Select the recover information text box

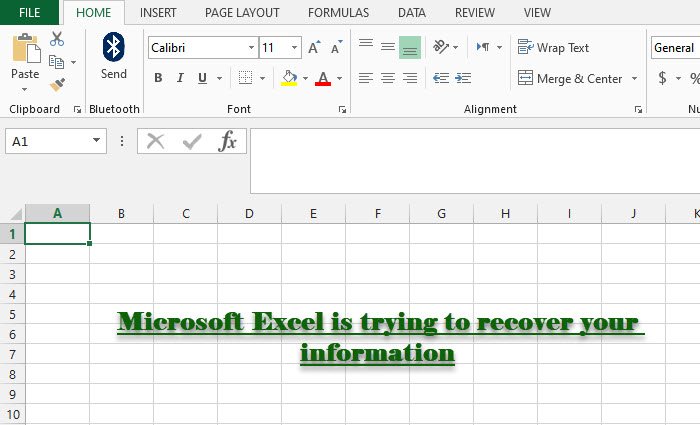[x=381, y=338]
